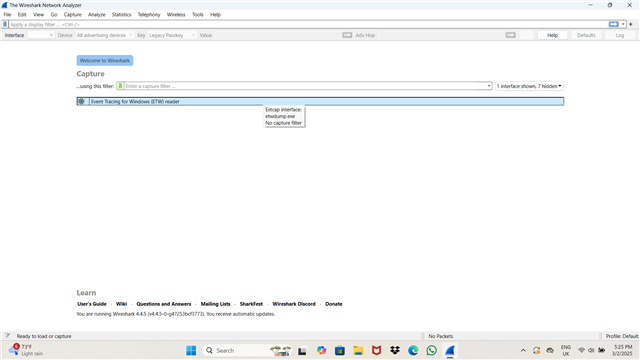
Task: Open the Statistics menu
Action: [122, 15]
